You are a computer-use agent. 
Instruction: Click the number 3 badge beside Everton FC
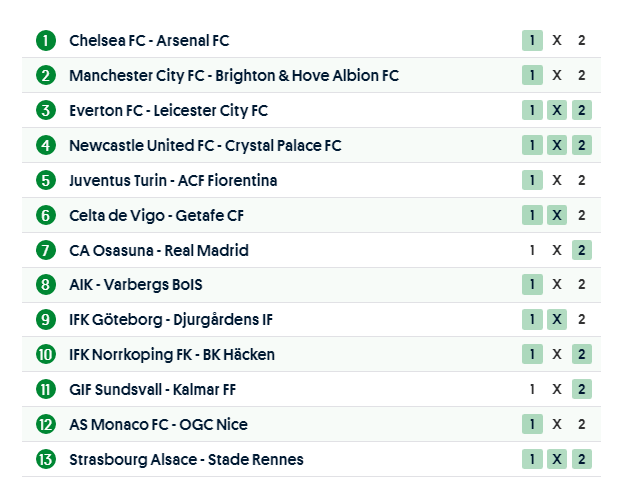(x=46, y=111)
